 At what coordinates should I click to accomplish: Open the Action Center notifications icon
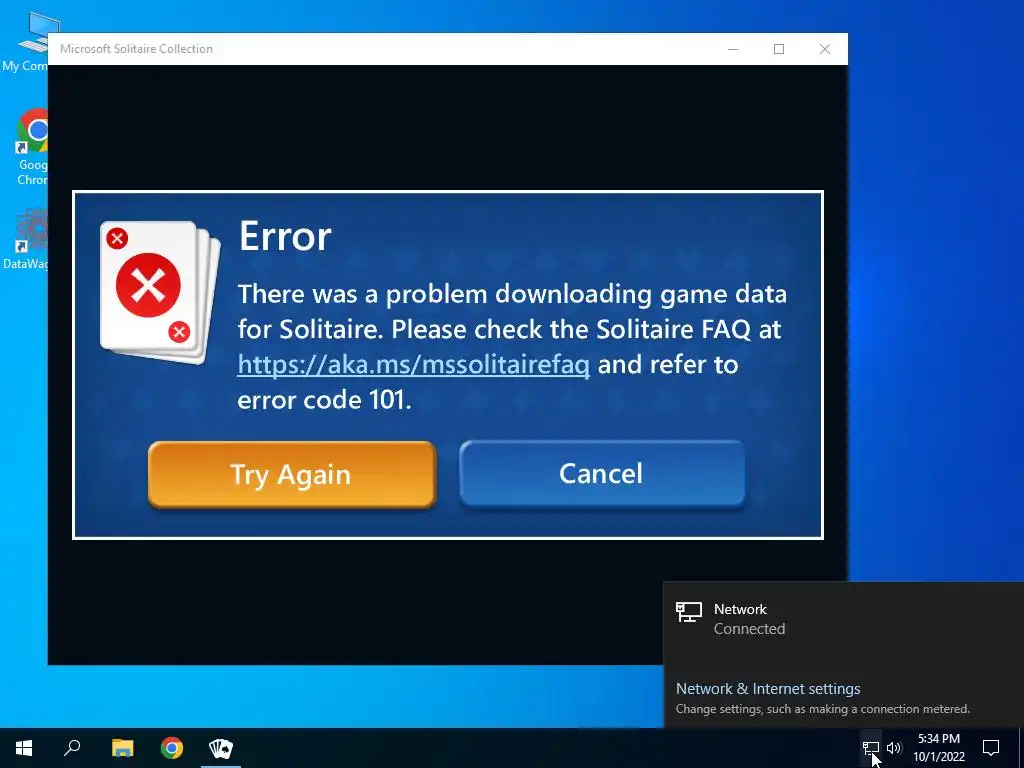pyautogui.click(x=991, y=748)
